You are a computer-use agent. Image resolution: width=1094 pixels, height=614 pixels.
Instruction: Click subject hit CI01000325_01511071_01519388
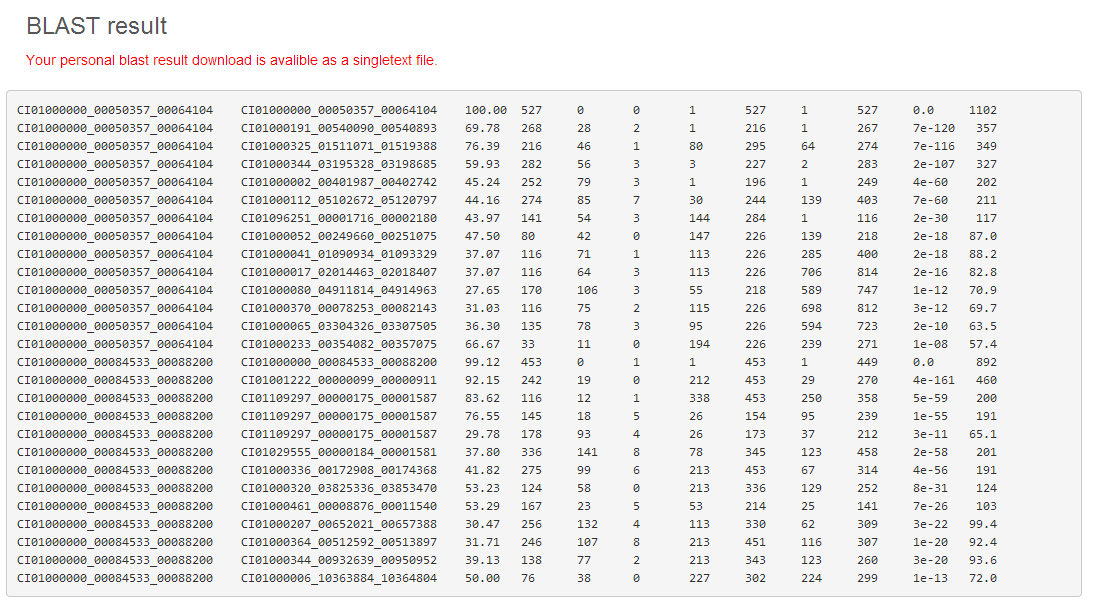click(339, 146)
